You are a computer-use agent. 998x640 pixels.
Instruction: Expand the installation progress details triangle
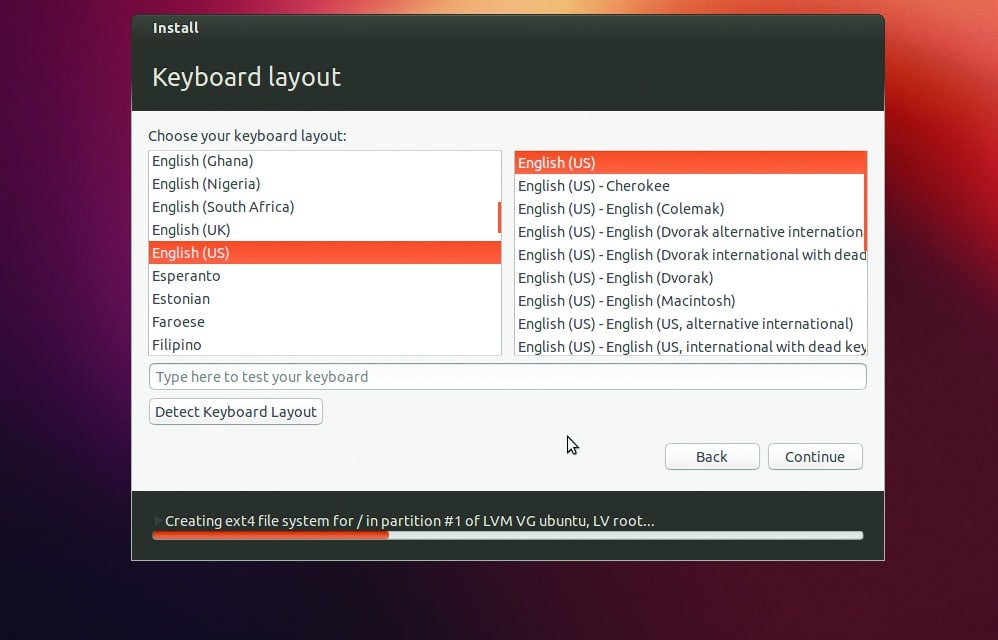point(157,521)
